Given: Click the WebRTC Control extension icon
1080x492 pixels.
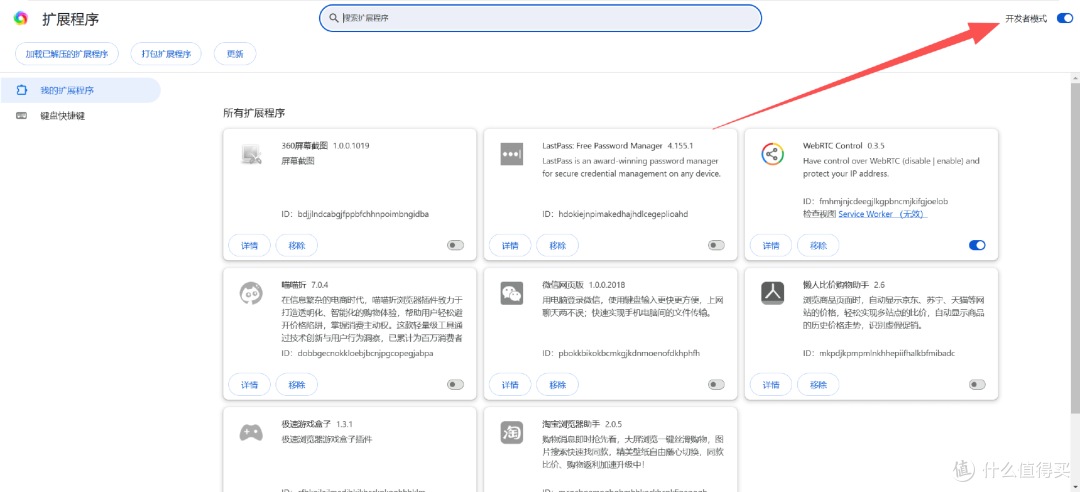Looking at the screenshot, I should pyautogui.click(x=773, y=155).
